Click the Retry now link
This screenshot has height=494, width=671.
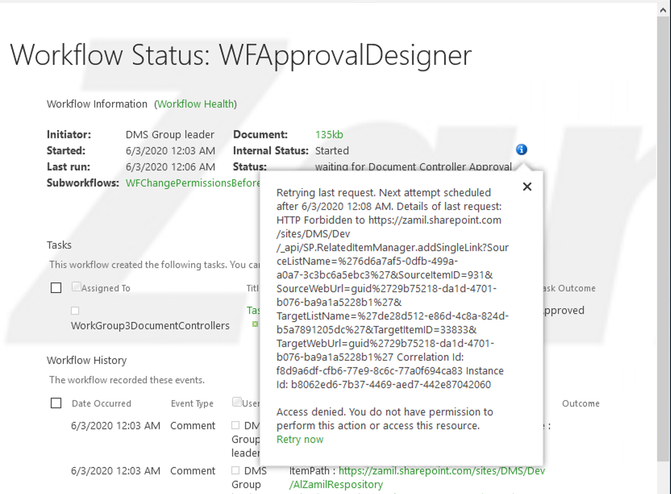[x=300, y=440]
